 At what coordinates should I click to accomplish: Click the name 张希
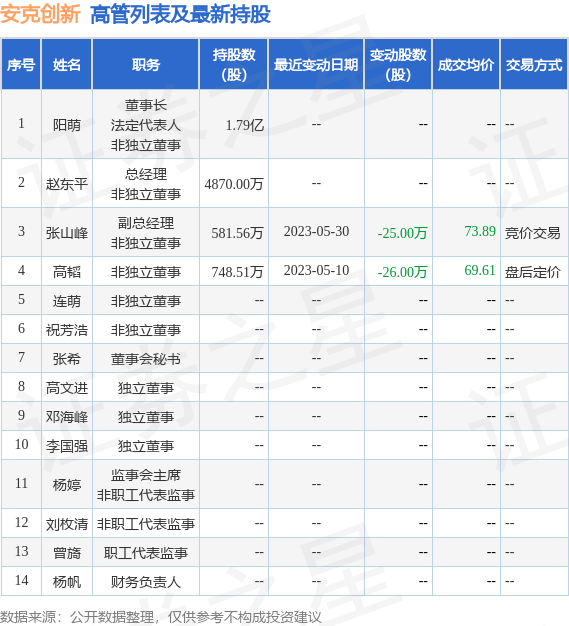(x=67, y=359)
